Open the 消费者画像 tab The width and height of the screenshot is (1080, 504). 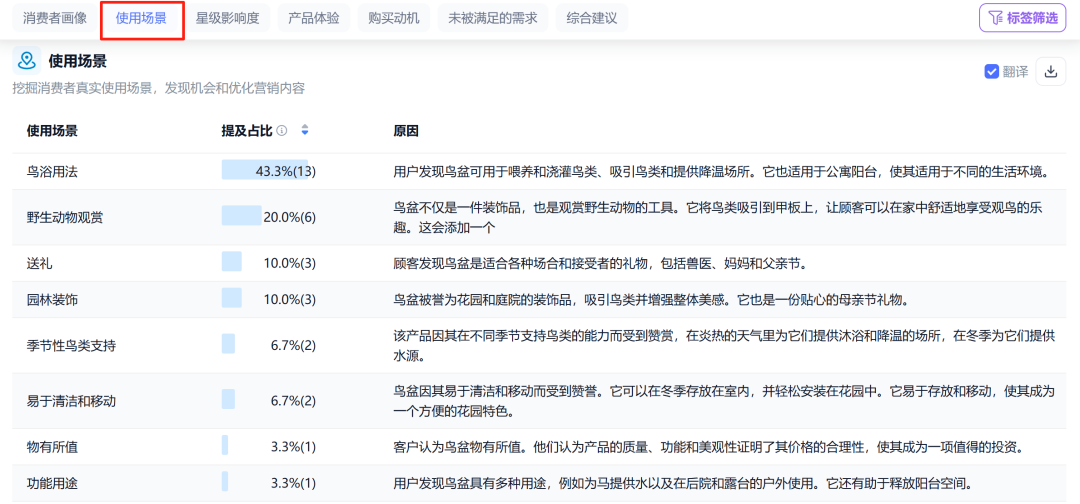pos(55,19)
